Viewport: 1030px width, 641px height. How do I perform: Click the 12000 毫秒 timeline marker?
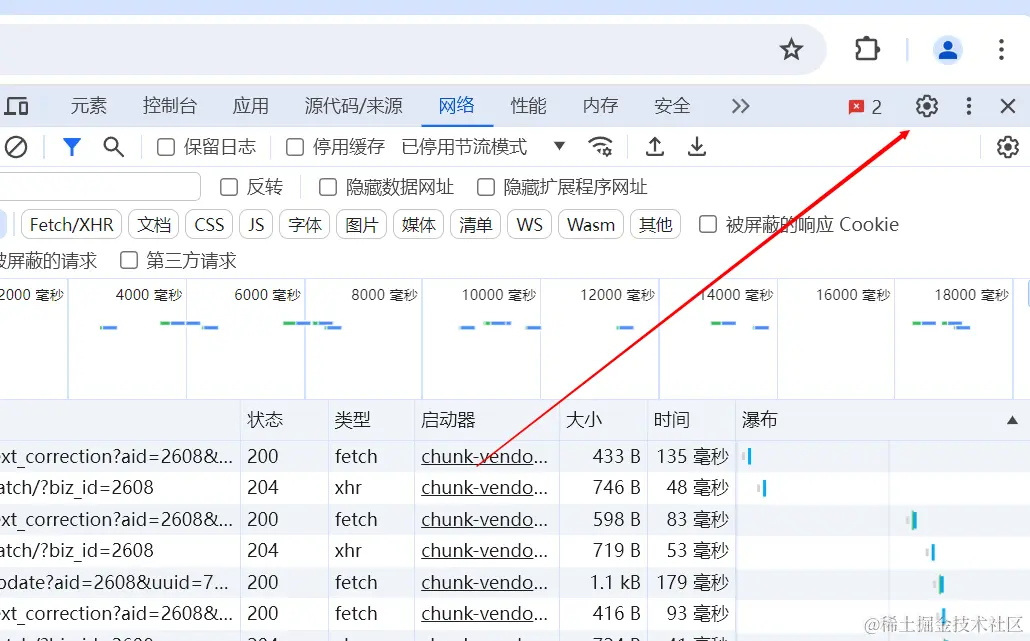coord(617,295)
